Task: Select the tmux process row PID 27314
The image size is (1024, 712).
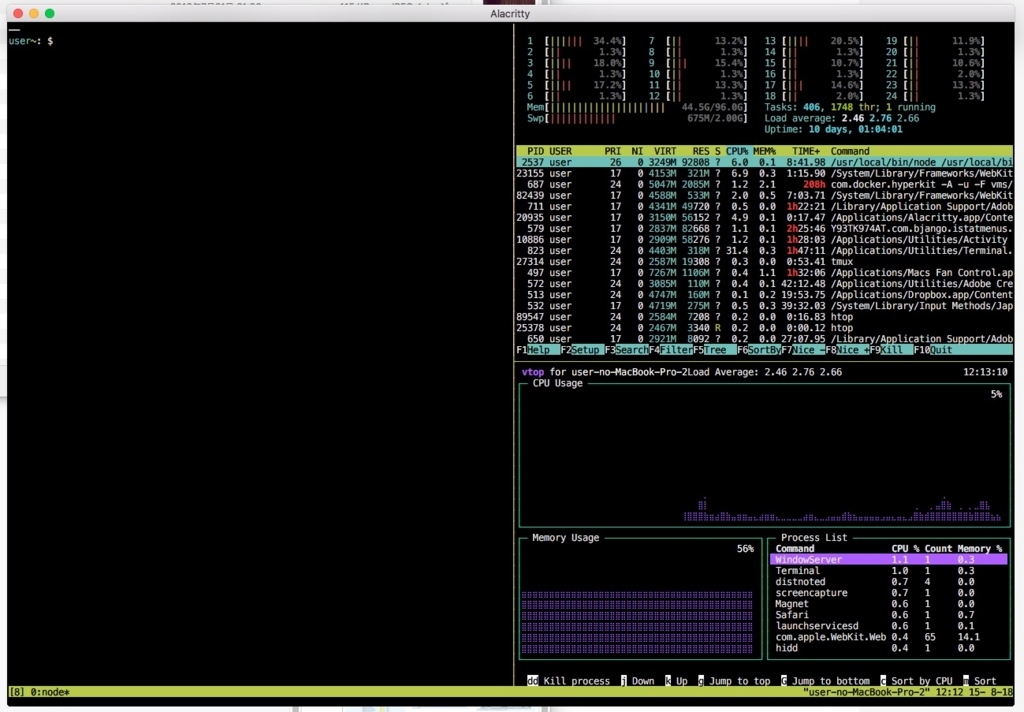Action: coord(764,261)
